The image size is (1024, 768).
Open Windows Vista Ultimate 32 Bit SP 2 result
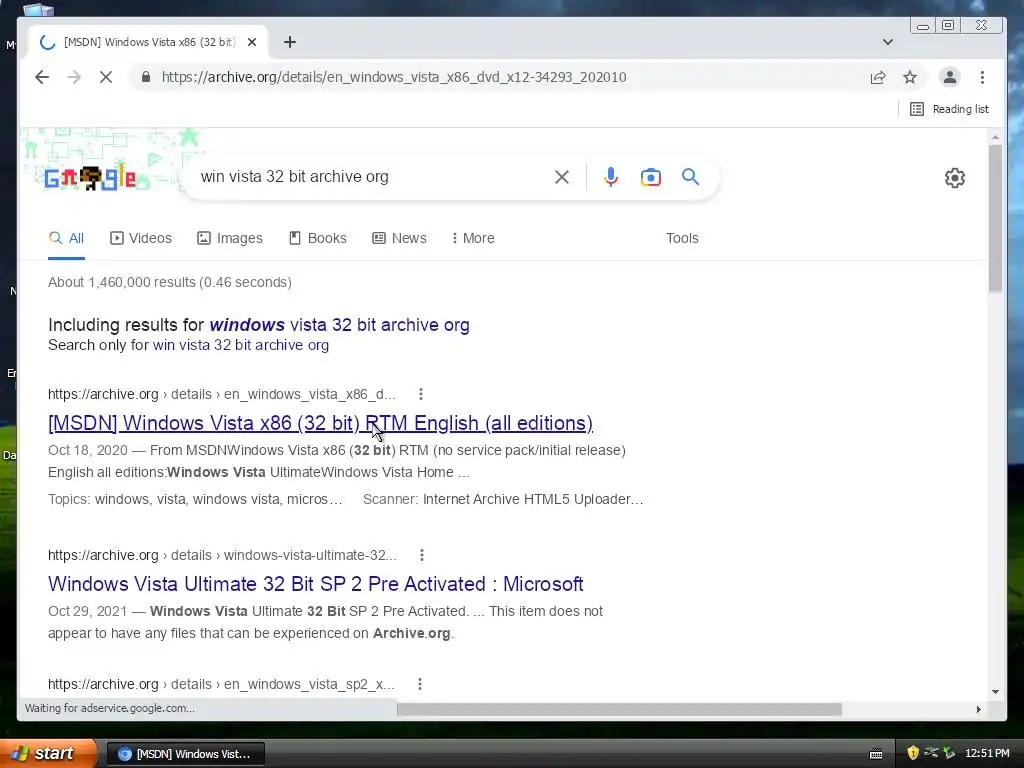(x=315, y=584)
